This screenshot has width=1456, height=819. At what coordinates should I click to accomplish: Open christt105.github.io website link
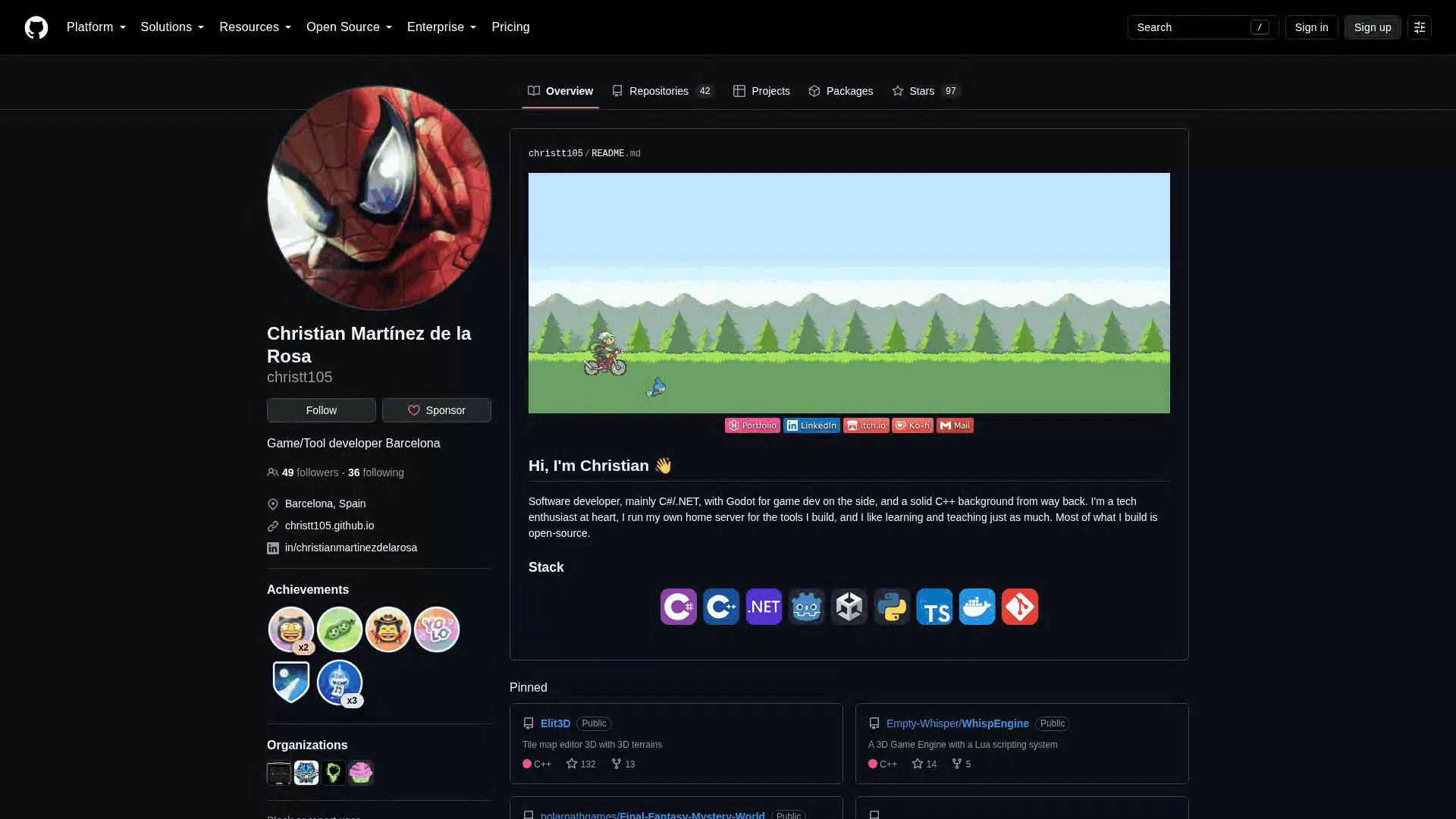(x=329, y=526)
